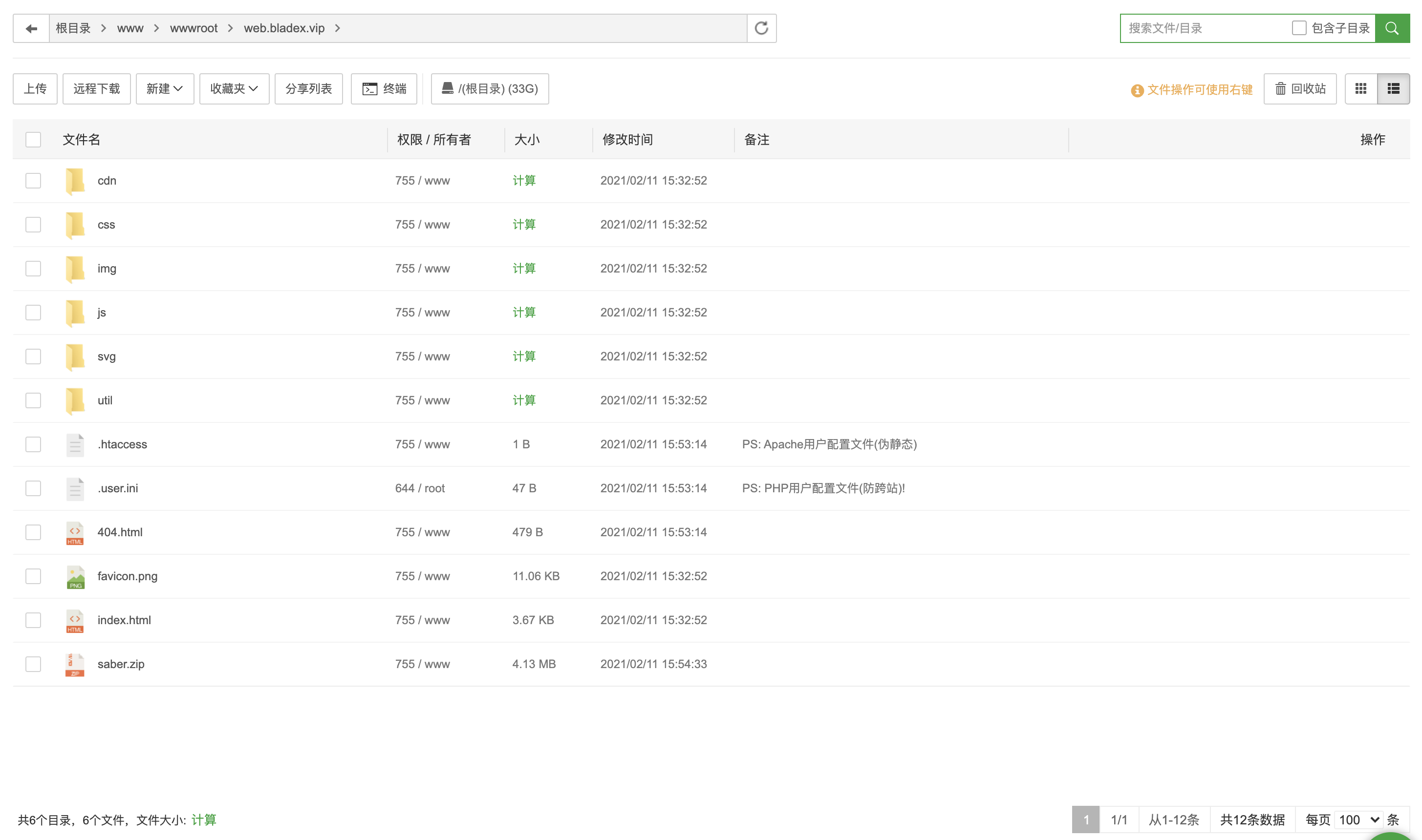Expand the 收藏夹 favorites dropdown
Image resolution: width=1422 pixels, height=840 pixels.
point(234,89)
